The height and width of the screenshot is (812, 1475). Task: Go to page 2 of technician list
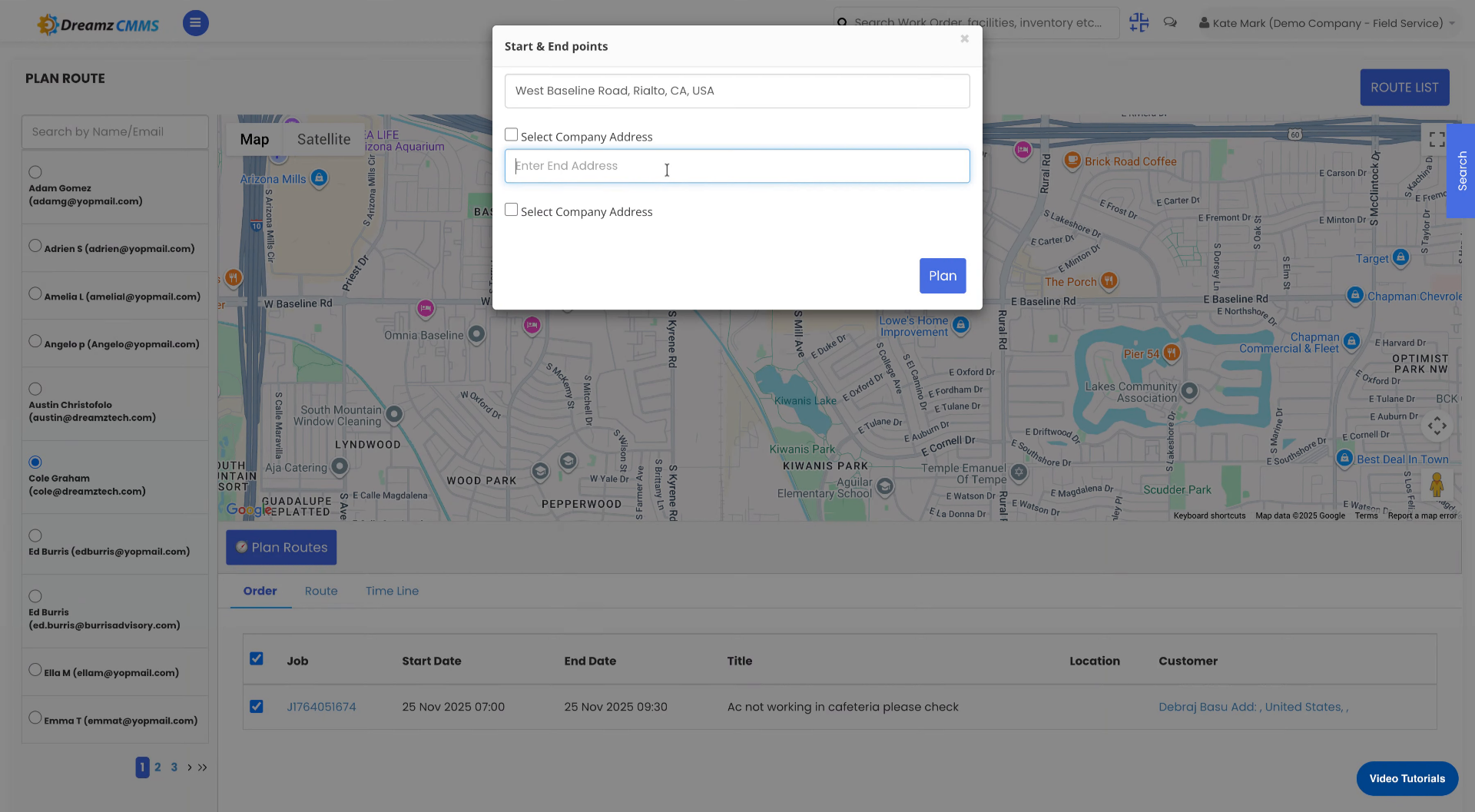(x=157, y=767)
